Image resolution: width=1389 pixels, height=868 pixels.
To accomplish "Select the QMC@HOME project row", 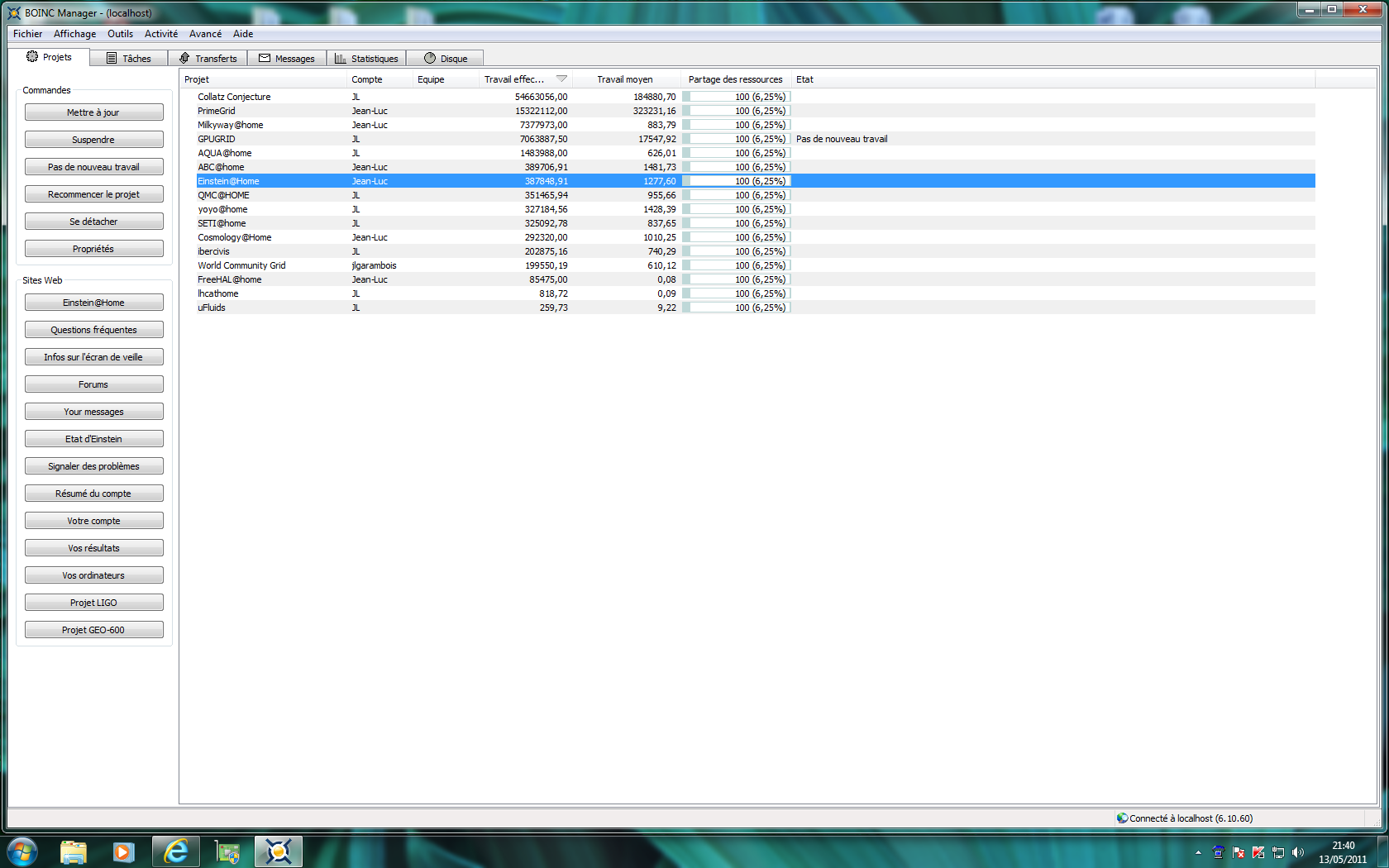I will click(756, 195).
